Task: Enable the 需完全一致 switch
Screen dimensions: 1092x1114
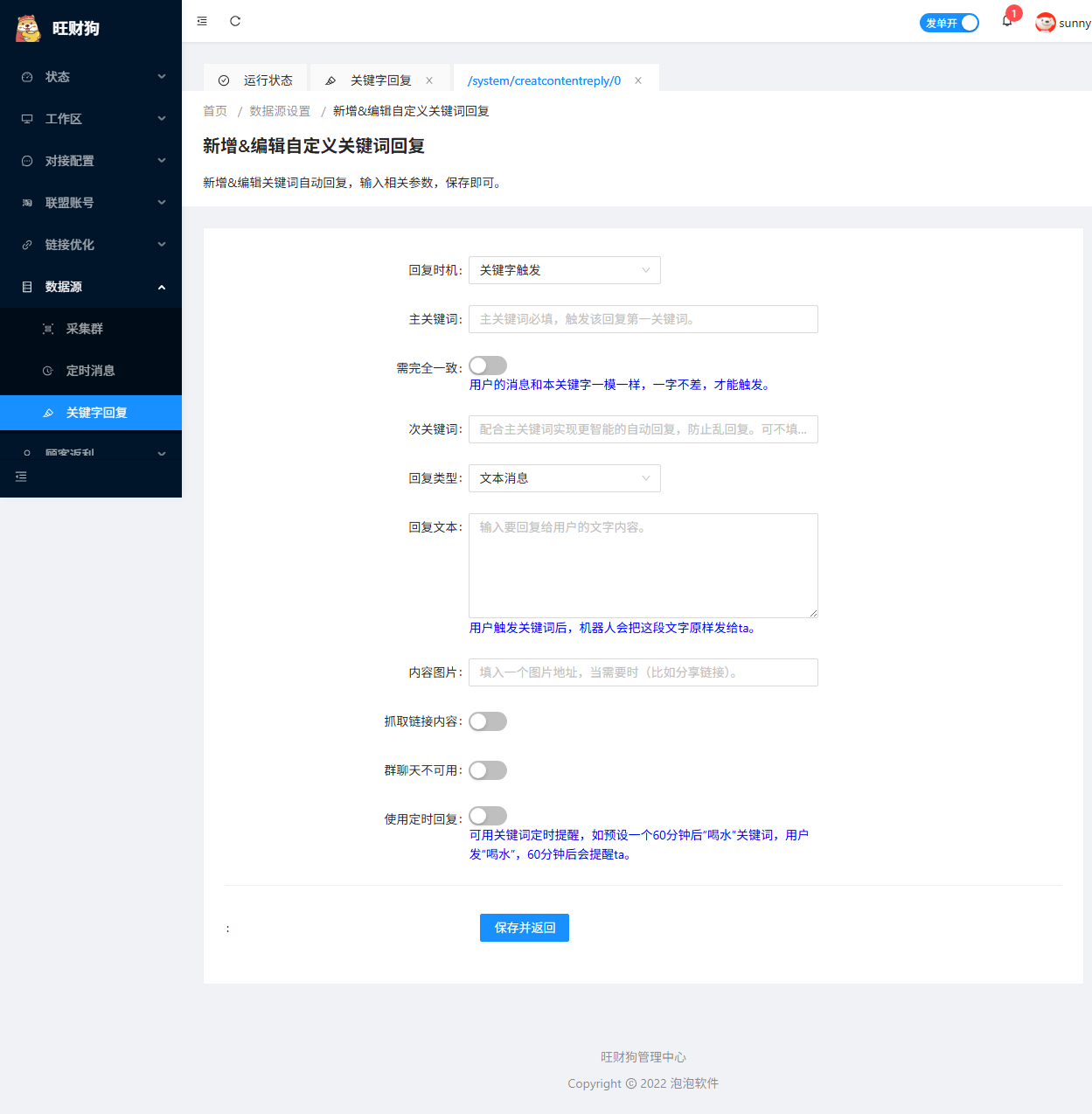Action: 488,366
